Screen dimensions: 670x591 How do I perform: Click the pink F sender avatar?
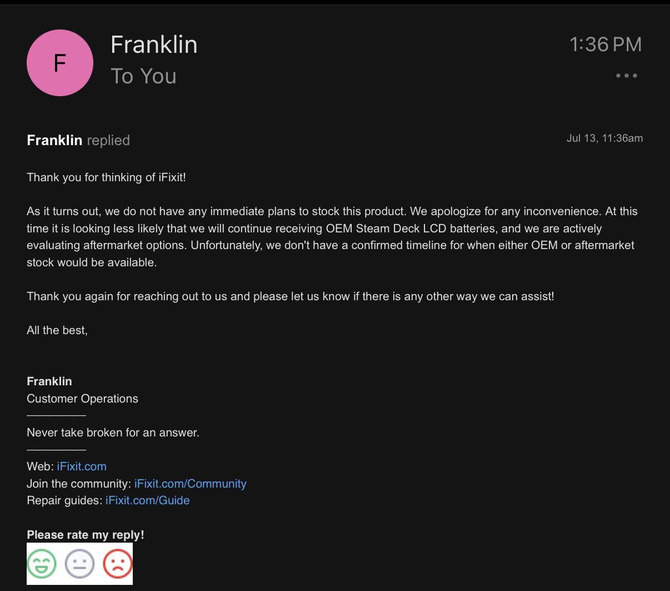point(60,63)
